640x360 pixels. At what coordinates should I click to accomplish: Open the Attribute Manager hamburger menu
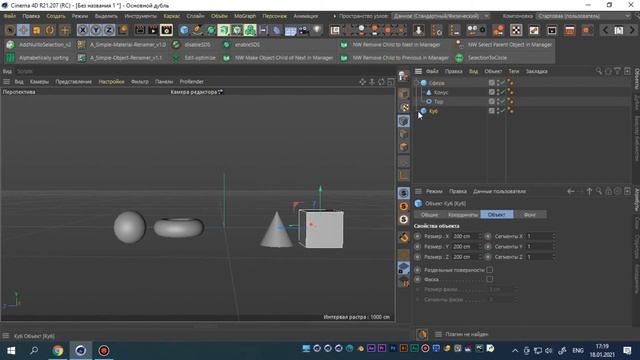pos(418,191)
